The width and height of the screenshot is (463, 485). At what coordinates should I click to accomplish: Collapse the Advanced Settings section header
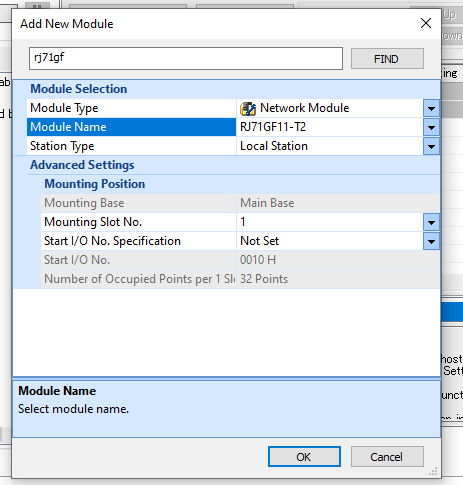pyautogui.click(x=82, y=165)
